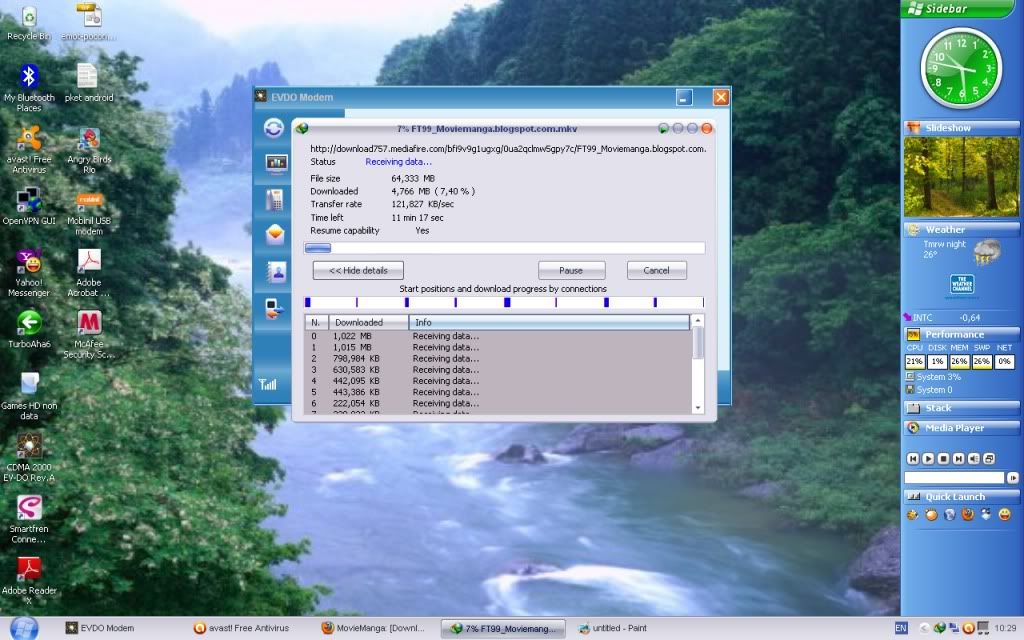Launch Yahoo! Messenger from desktop
The image size is (1024, 640).
pyautogui.click(x=29, y=273)
